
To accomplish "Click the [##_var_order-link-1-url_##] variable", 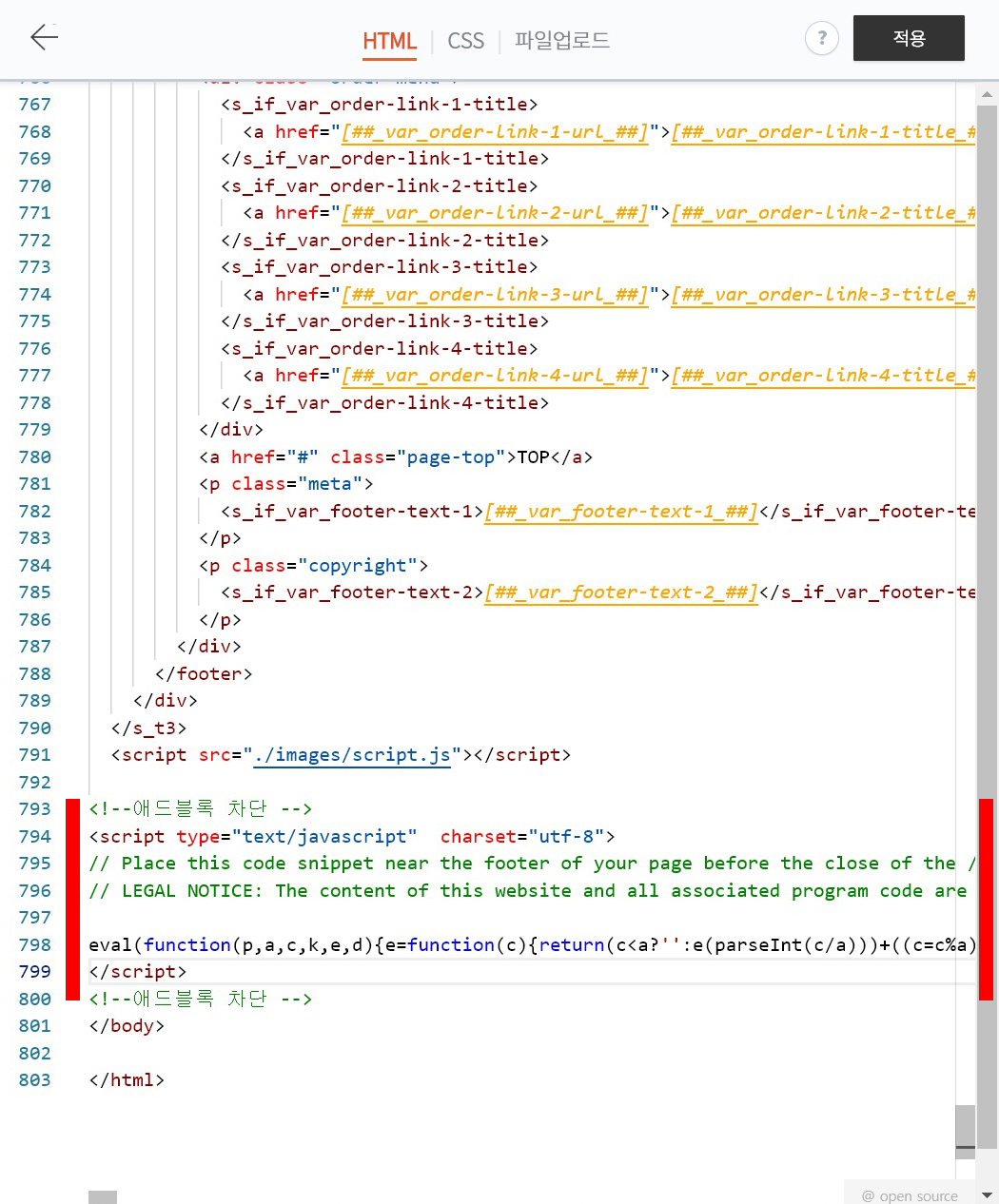I will tap(495, 132).
